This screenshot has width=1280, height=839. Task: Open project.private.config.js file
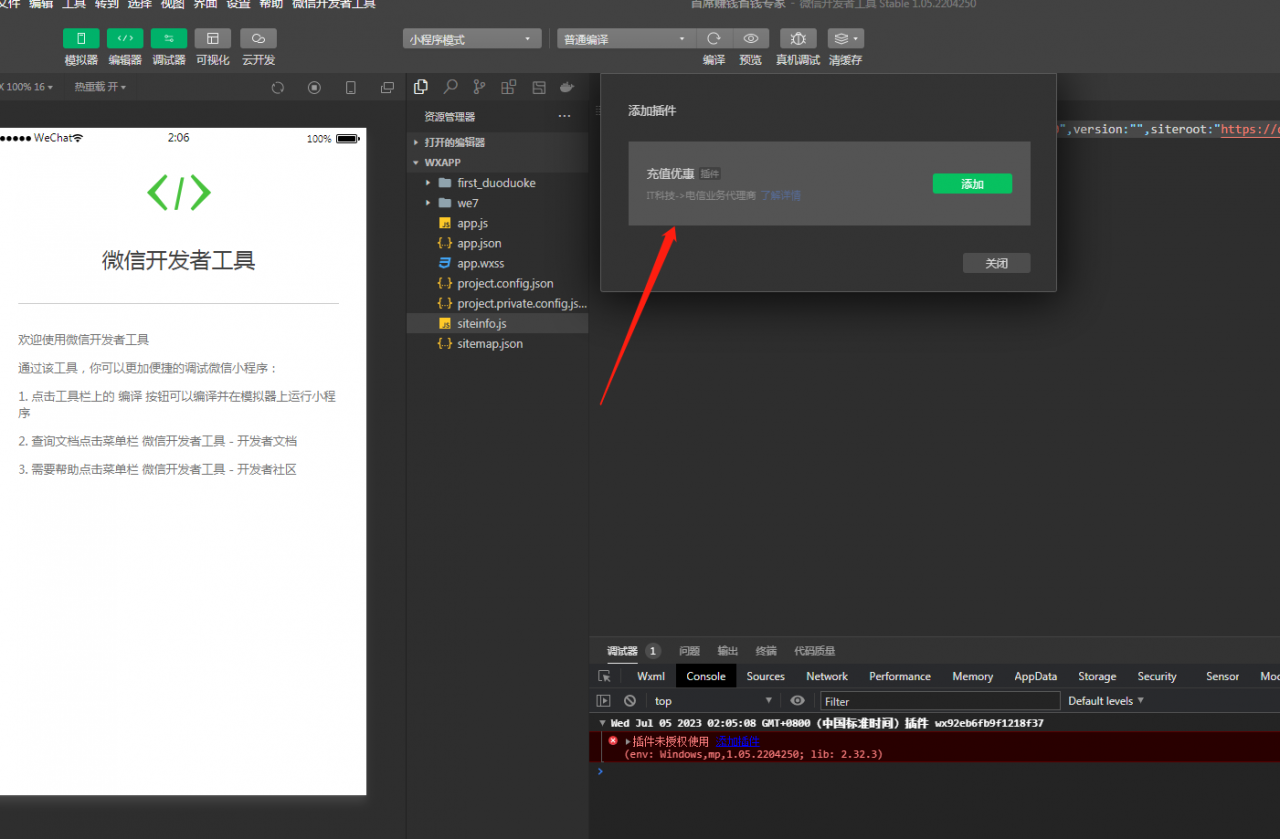click(x=497, y=303)
